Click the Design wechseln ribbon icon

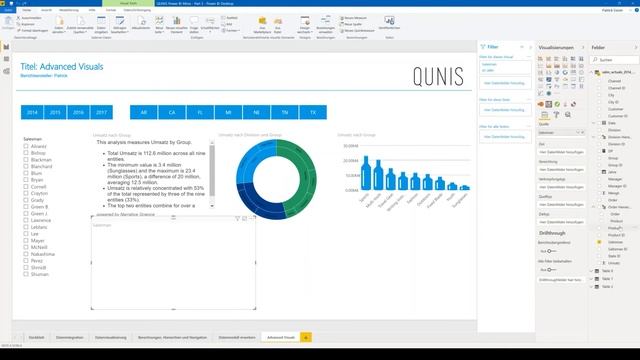(x=305, y=24)
